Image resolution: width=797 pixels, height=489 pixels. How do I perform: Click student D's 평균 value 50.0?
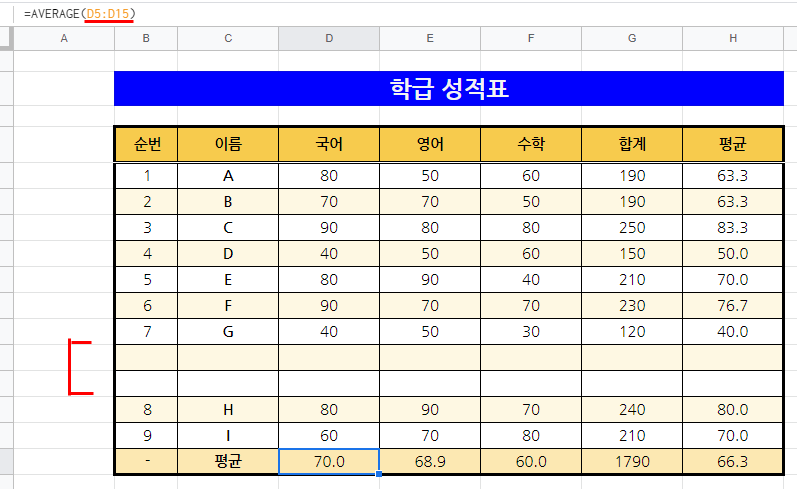[x=732, y=254]
